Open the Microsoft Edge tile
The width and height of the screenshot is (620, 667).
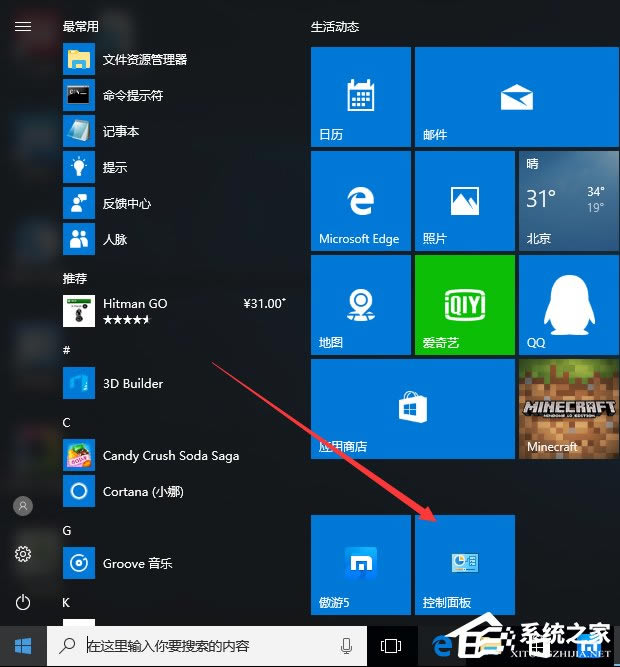pyautogui.click(x=360, y=200)
